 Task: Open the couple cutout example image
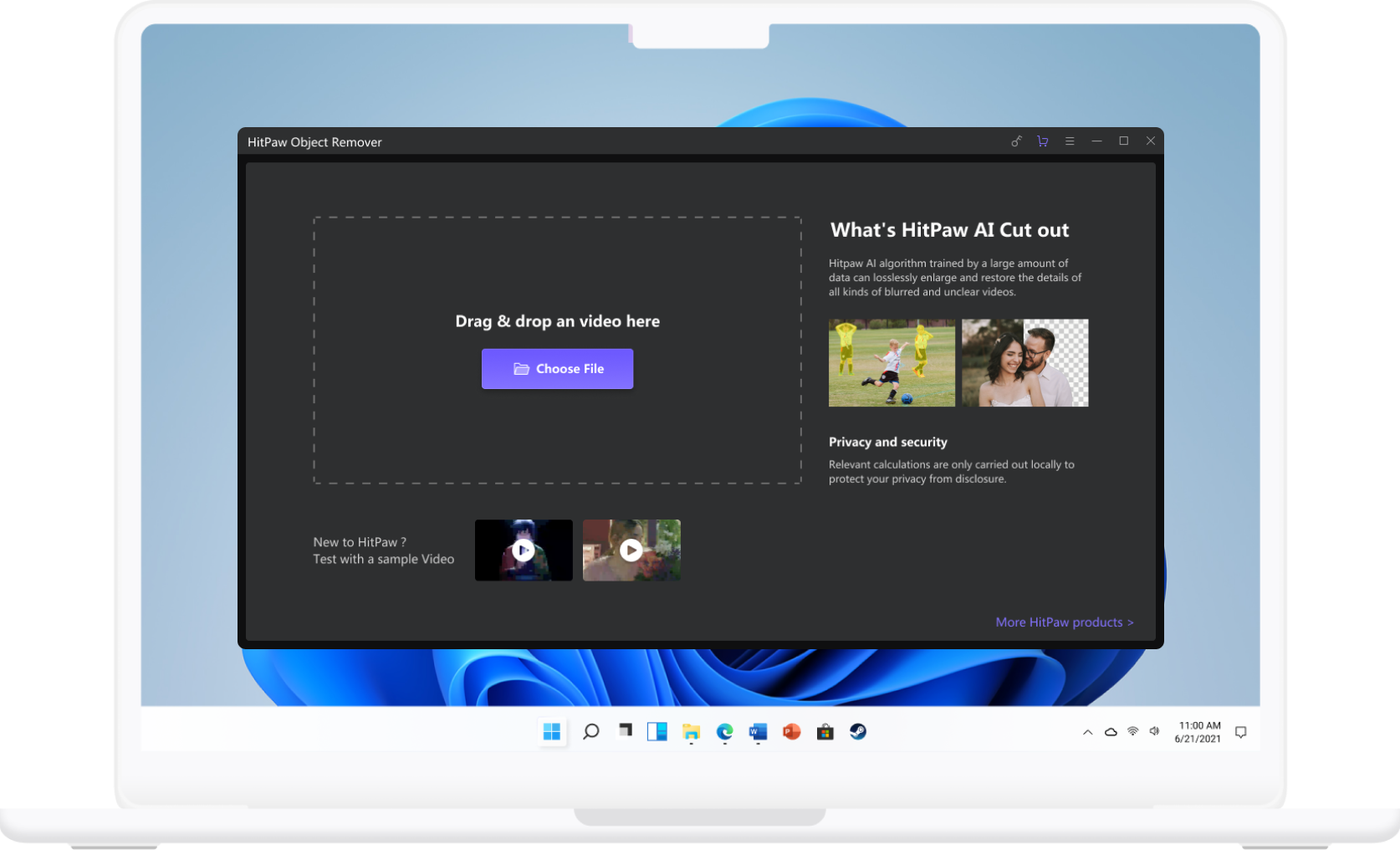point(1024,362)
